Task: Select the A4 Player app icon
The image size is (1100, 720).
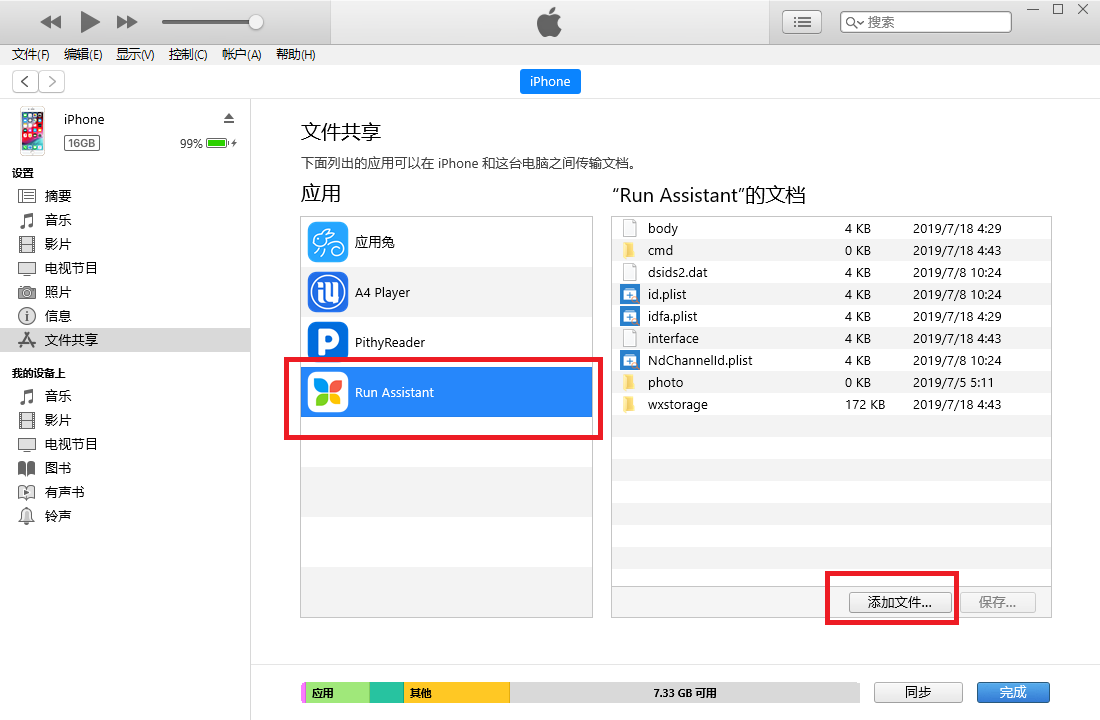Action: tap(328, 292)
